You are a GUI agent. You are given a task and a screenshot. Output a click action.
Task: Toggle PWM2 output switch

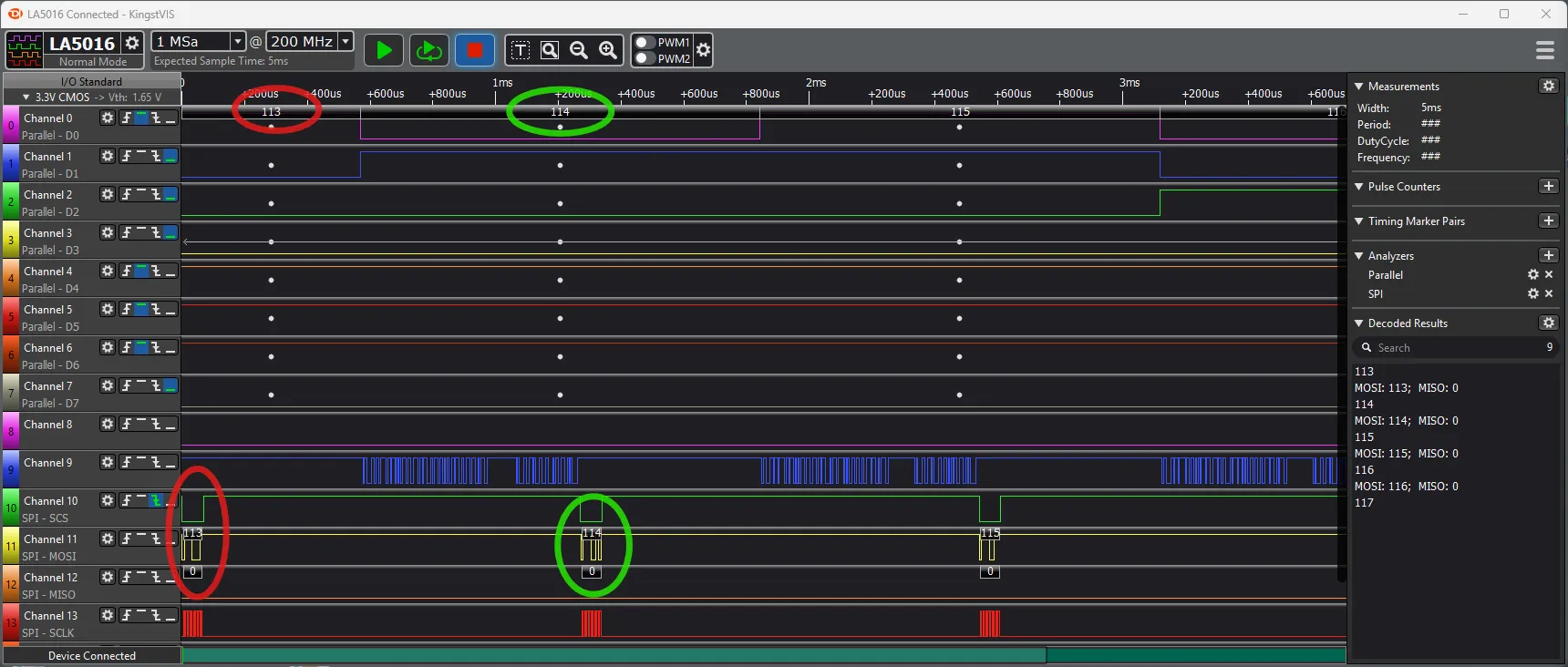(x=645, y=58)
